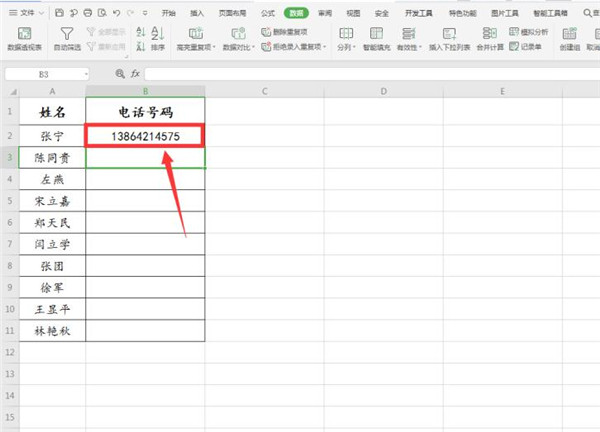Click the 插入下拉列表 icon

pos(449,34)
